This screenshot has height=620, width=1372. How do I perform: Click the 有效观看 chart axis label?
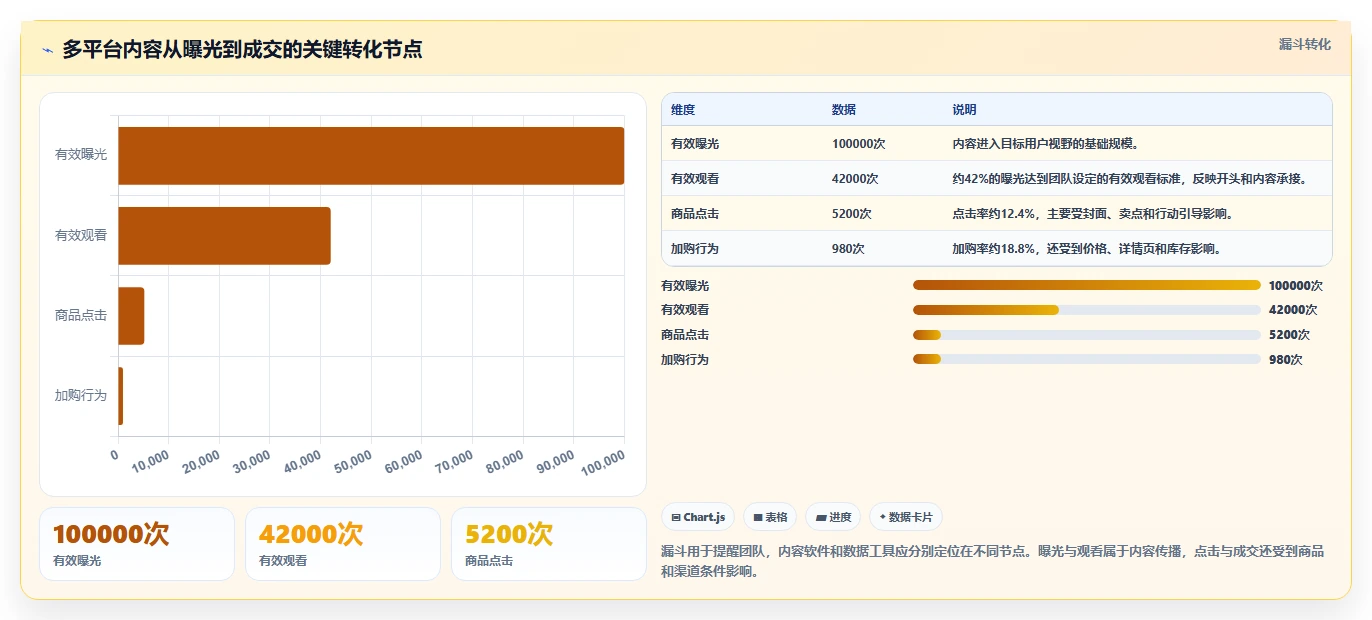[x=81, y=236]
